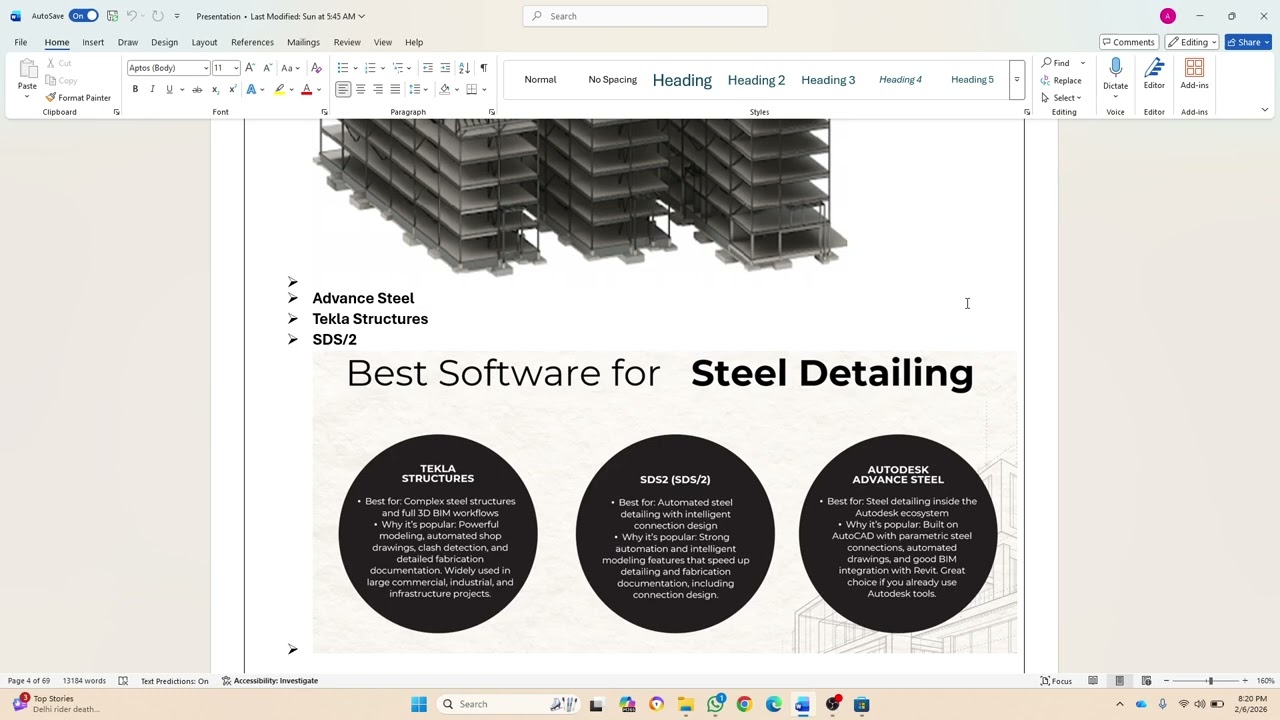
Task: Clear all formatting from selection
Action: point(316,68)
